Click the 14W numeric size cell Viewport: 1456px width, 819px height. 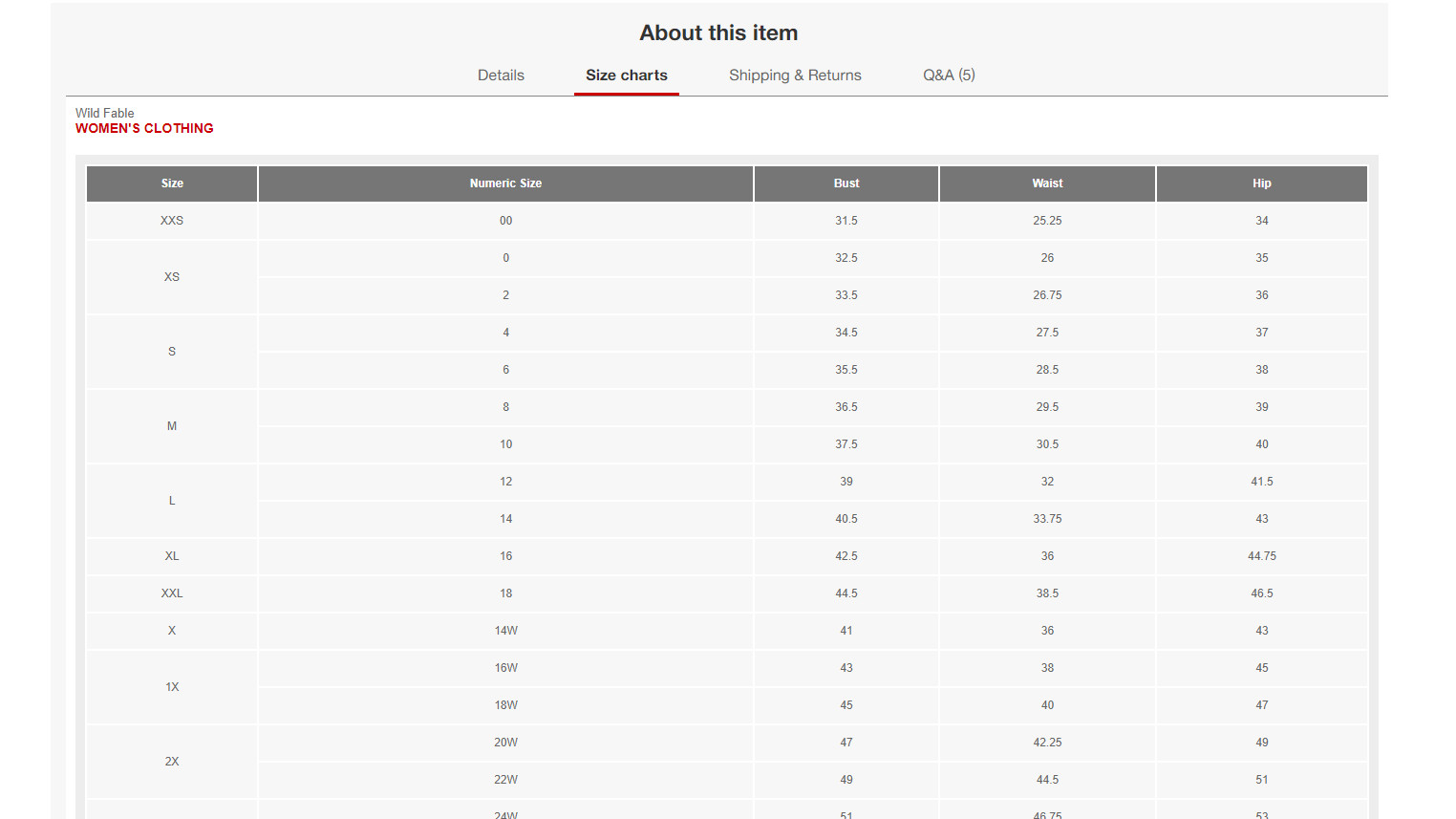point(505,631)
